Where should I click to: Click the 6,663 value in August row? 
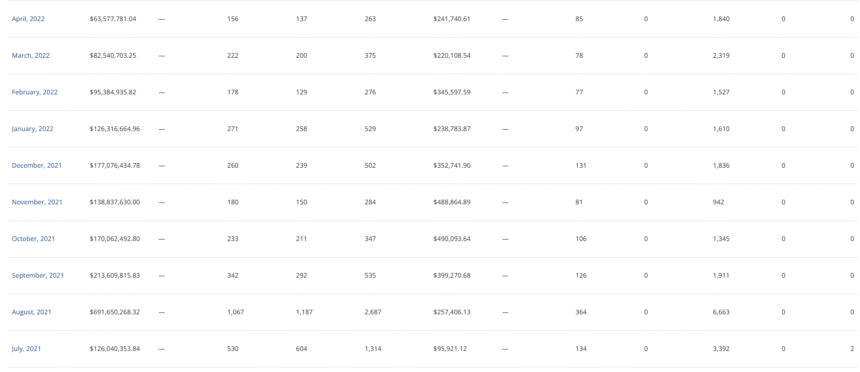[721, 312]
